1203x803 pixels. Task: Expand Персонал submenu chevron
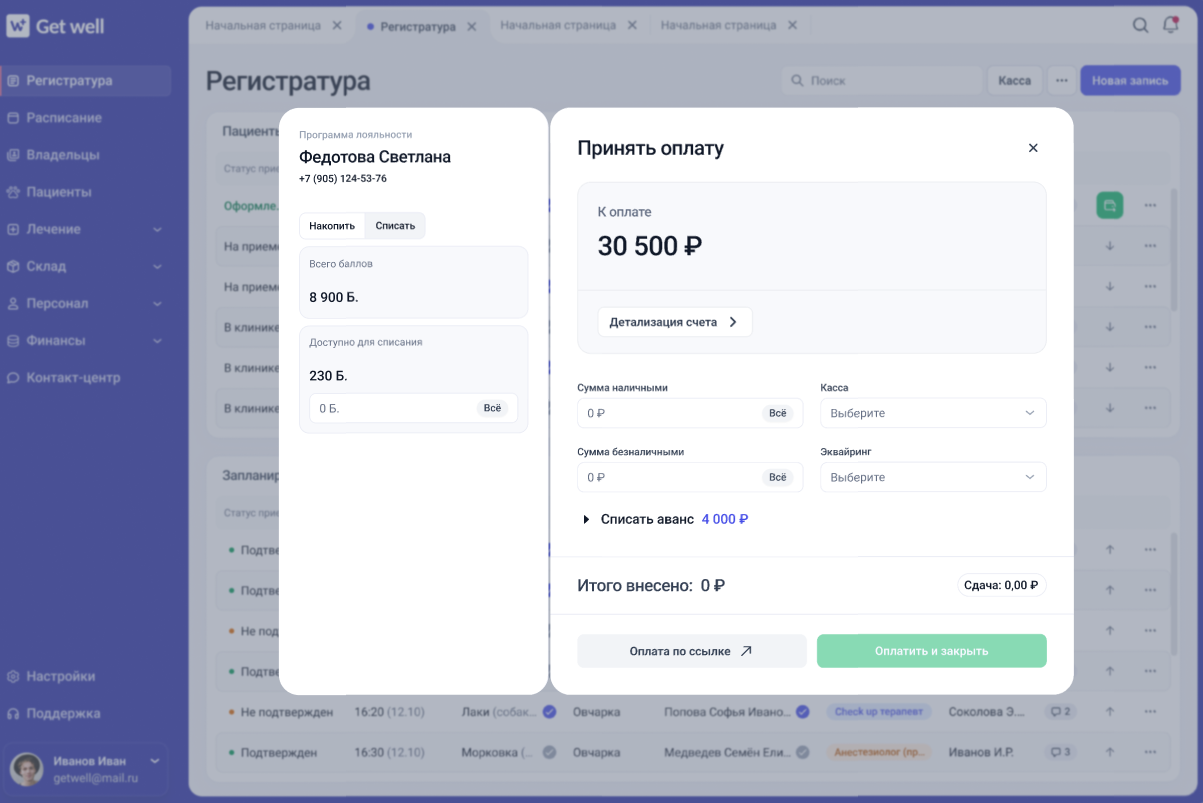coord(157,304)
